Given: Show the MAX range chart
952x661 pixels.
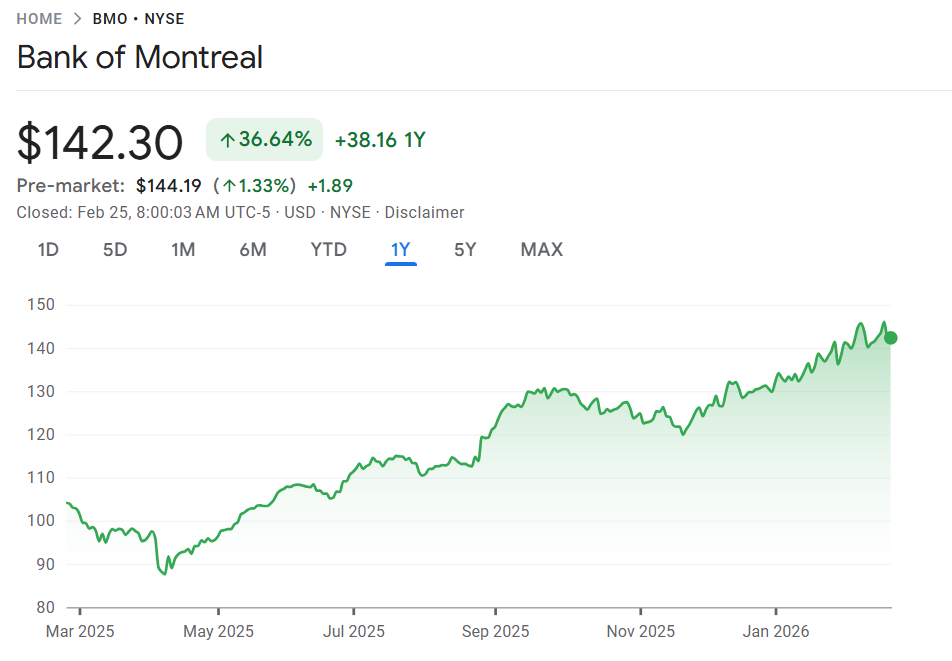Looking at the screenshot, I should 542,250.
